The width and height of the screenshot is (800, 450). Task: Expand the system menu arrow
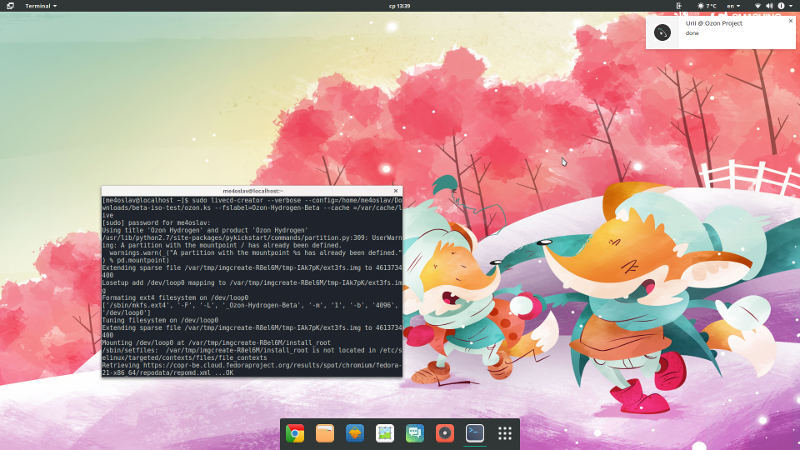pyautogui.click(x=791, y=6)
